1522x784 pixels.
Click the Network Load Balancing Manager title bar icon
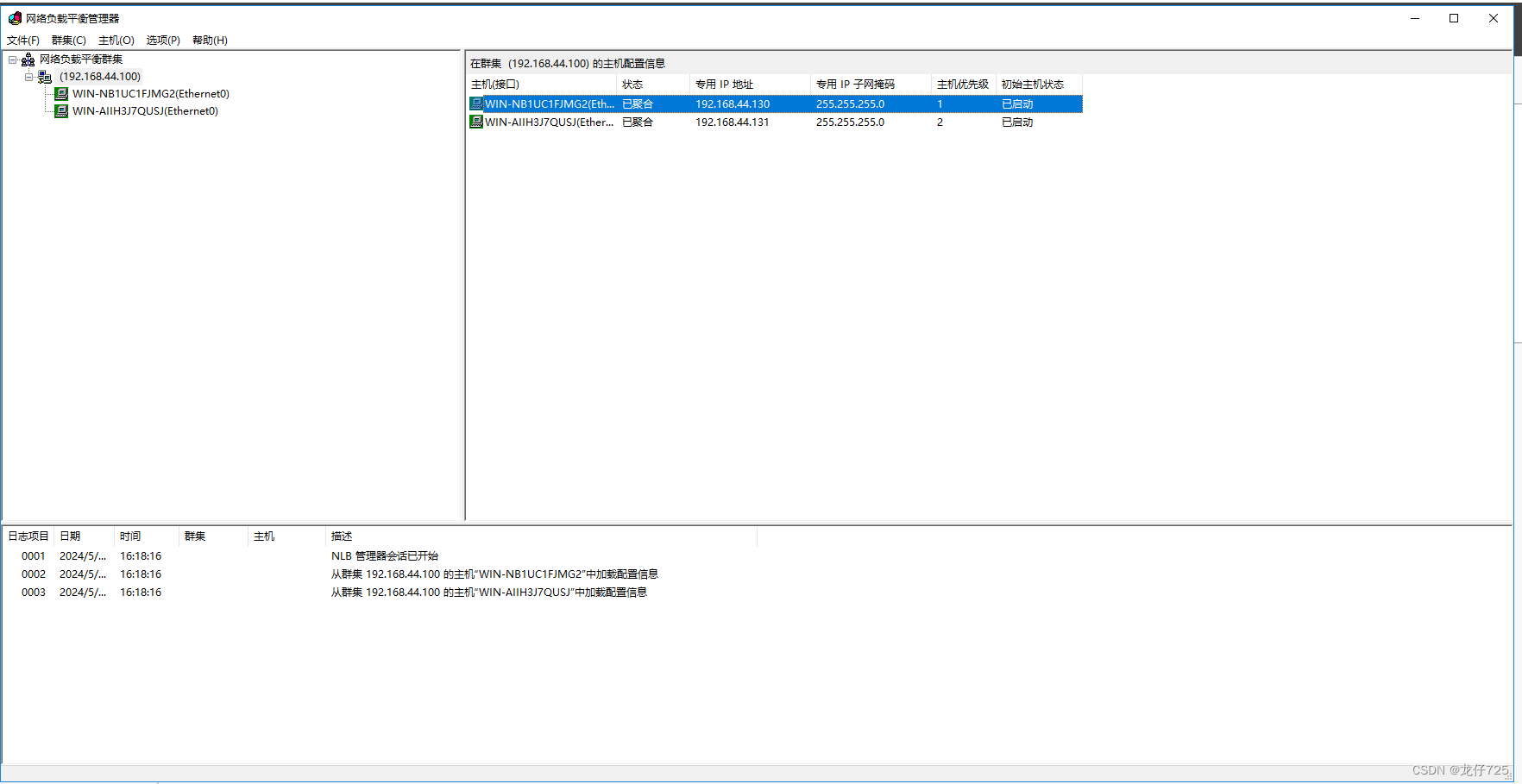15,18
